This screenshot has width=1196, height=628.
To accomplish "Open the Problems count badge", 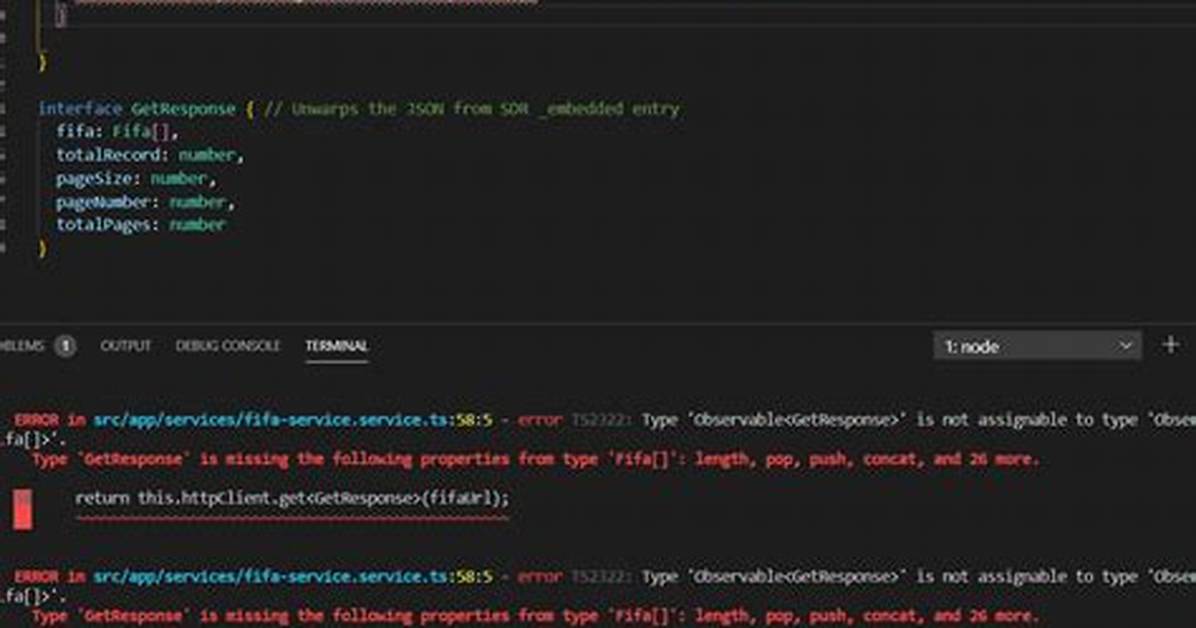I will point(66,346).
